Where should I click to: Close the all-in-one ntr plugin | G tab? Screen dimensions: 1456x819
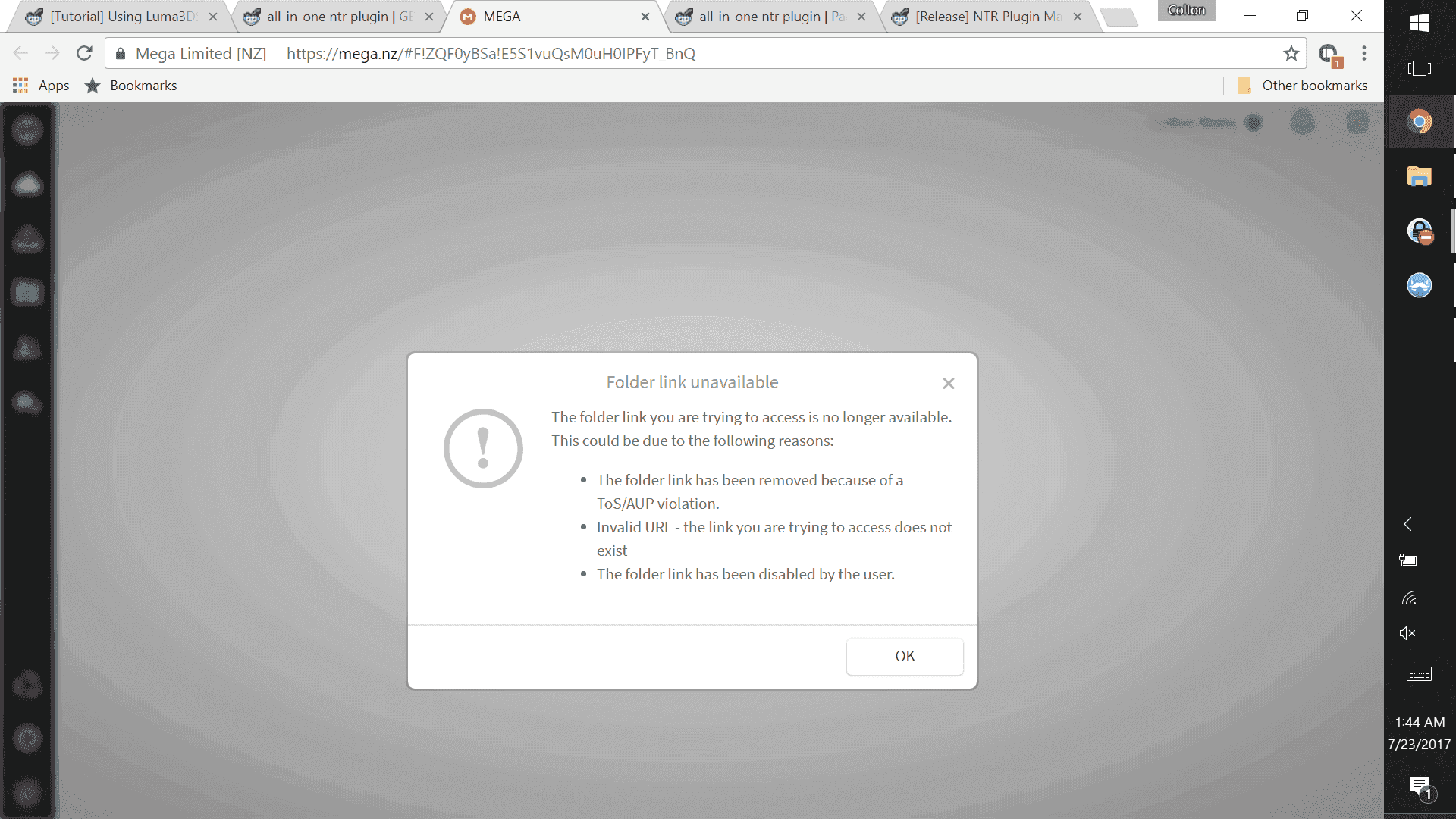(429, 17)
